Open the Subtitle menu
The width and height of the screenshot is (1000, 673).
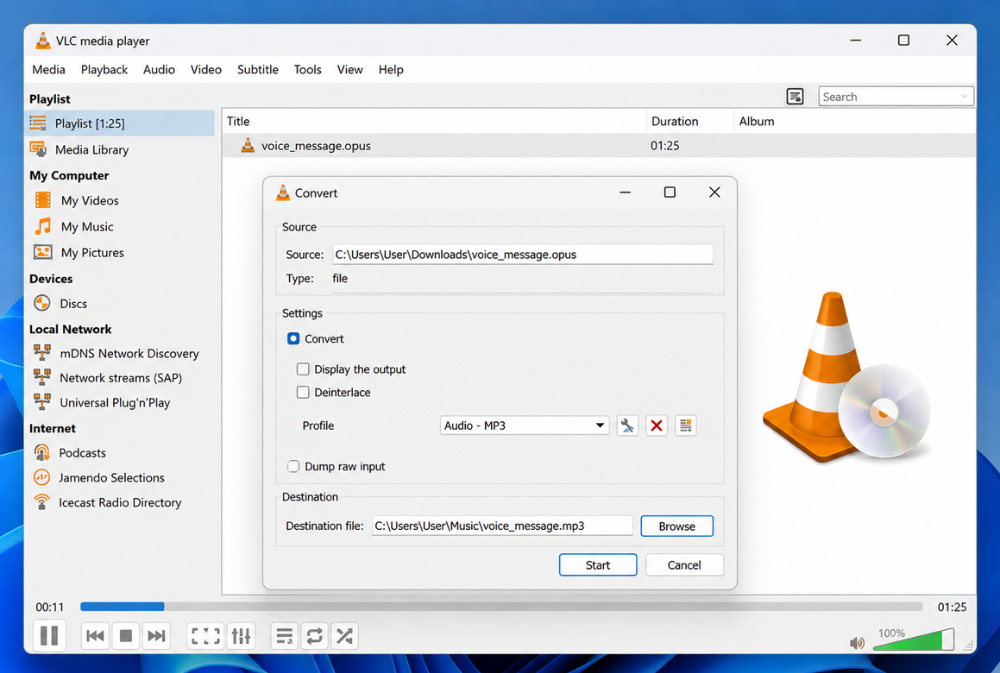point(258,70)
